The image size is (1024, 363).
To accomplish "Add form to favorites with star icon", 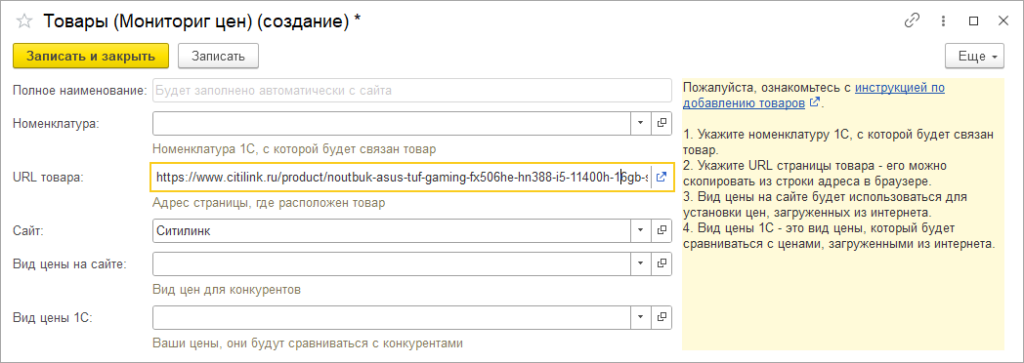I will [x=24, y=21].
